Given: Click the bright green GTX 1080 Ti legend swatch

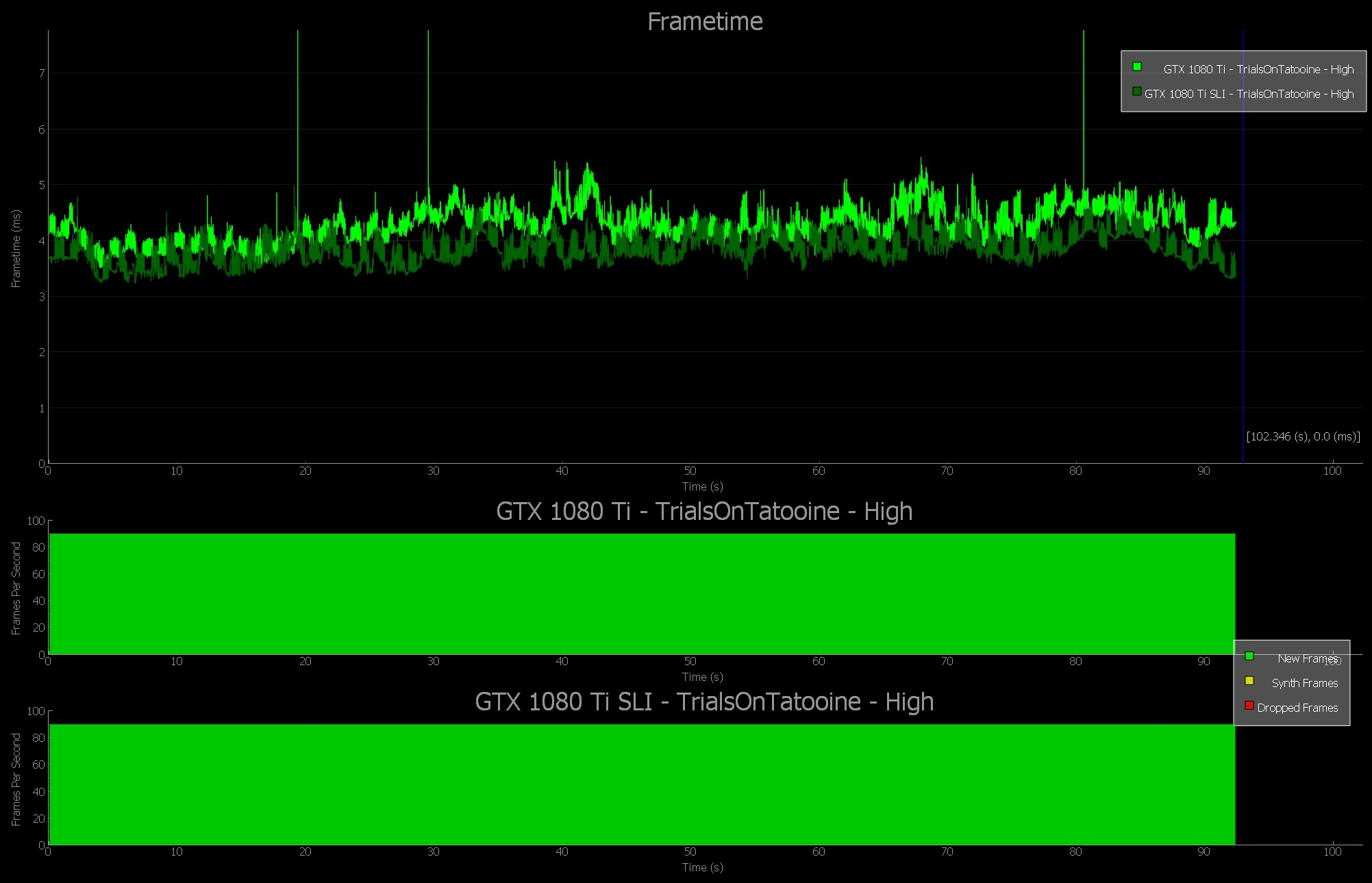Looking at the screenshot, I should [1137, 66].
